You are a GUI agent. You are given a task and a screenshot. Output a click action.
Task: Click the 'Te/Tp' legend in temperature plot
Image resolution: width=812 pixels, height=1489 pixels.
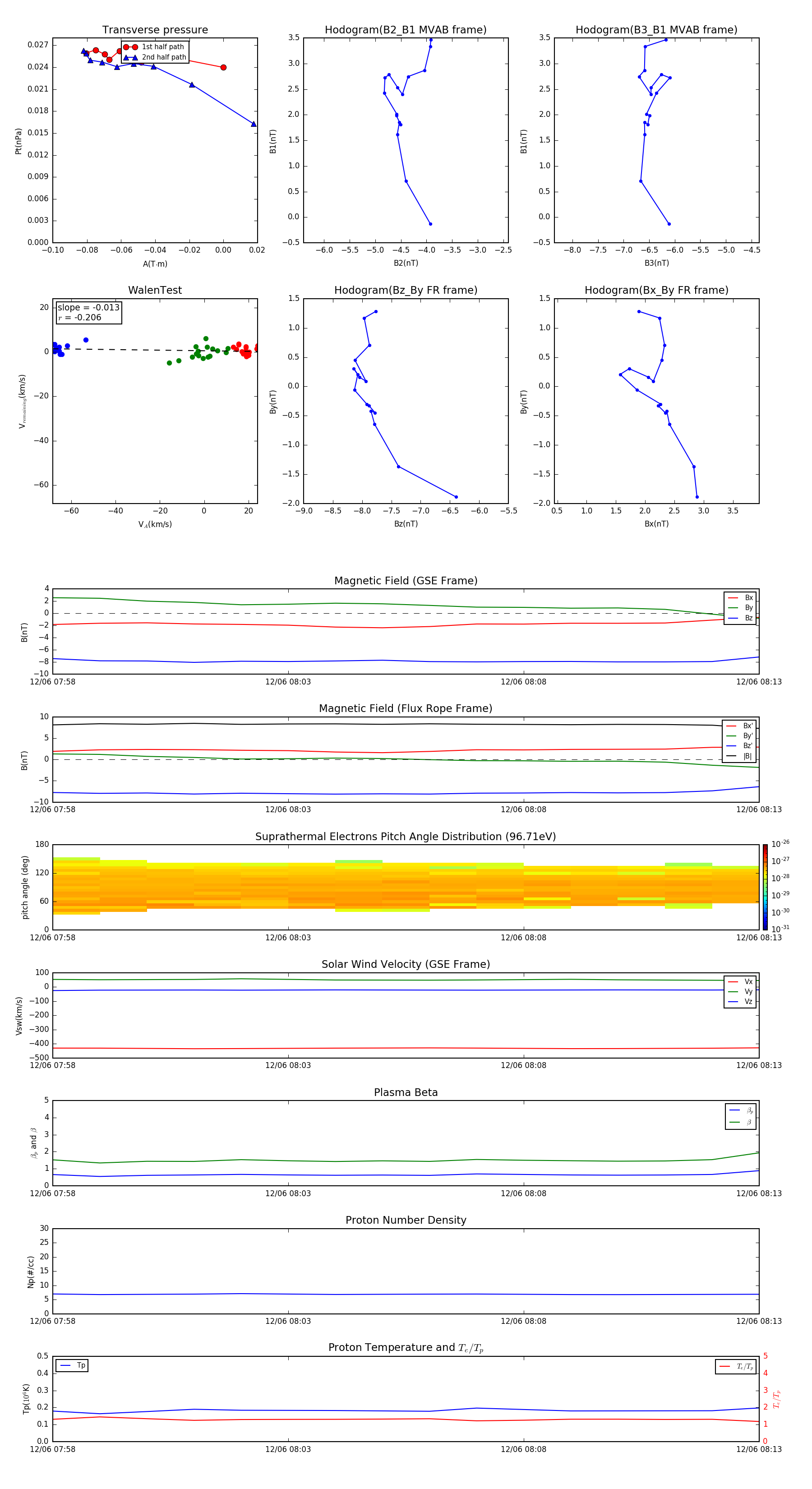pyautogui.click(x=736, y=1366)
